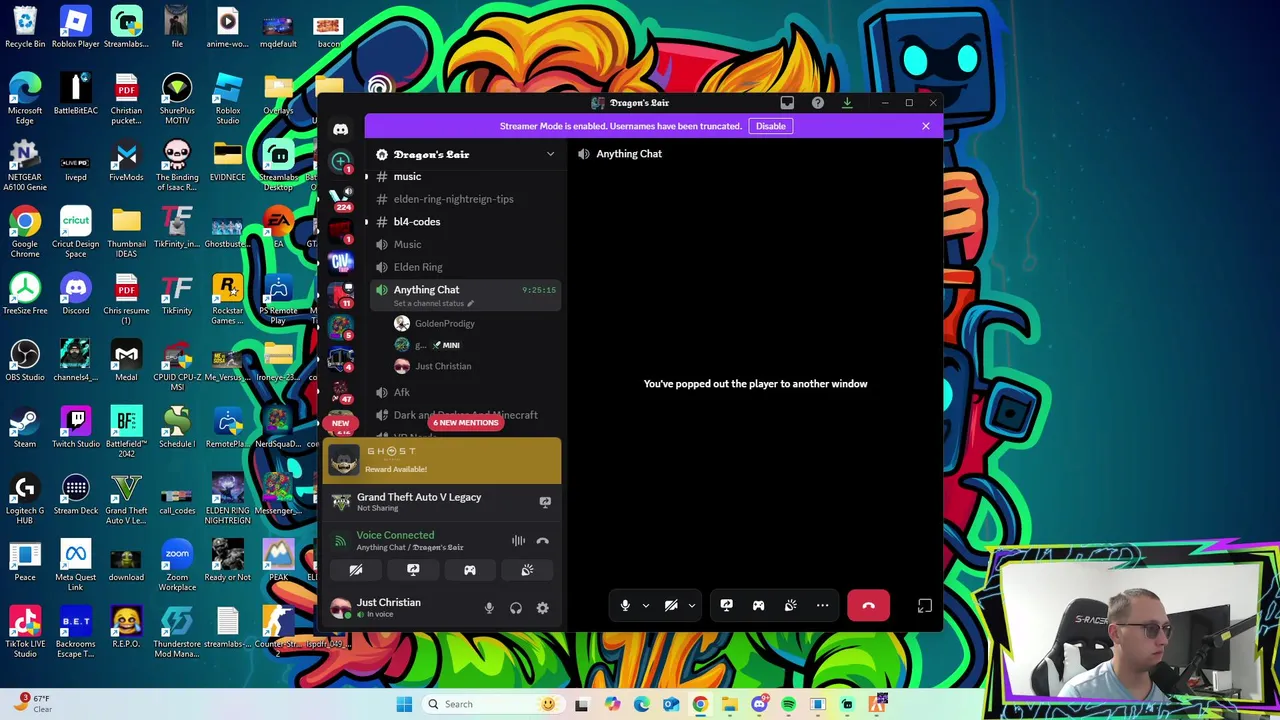
Task: Open the music text channel
Action: click(407, 177)
